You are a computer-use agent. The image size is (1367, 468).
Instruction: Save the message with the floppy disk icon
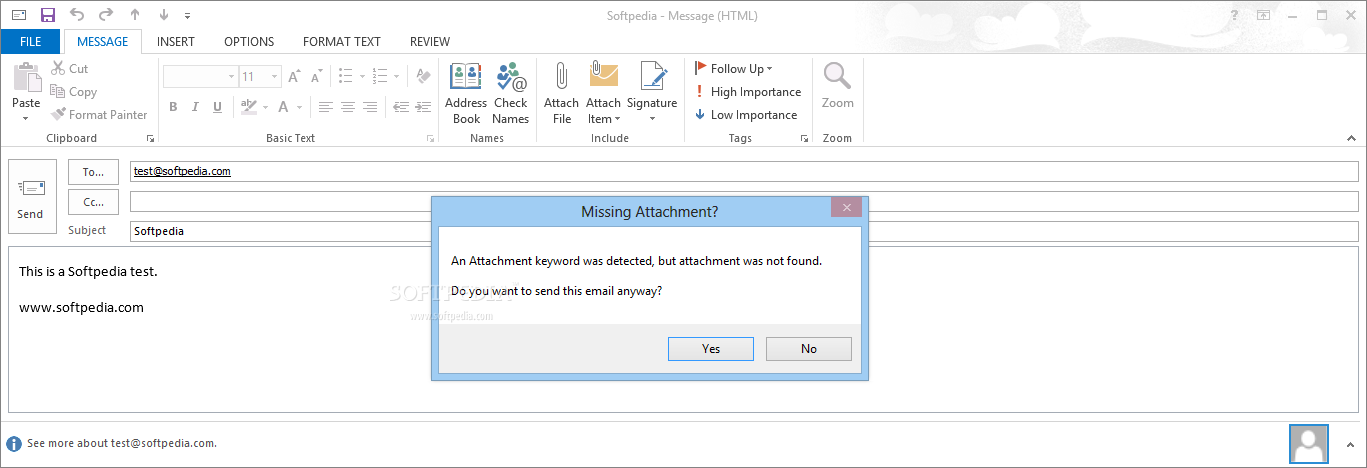(47, 15)
